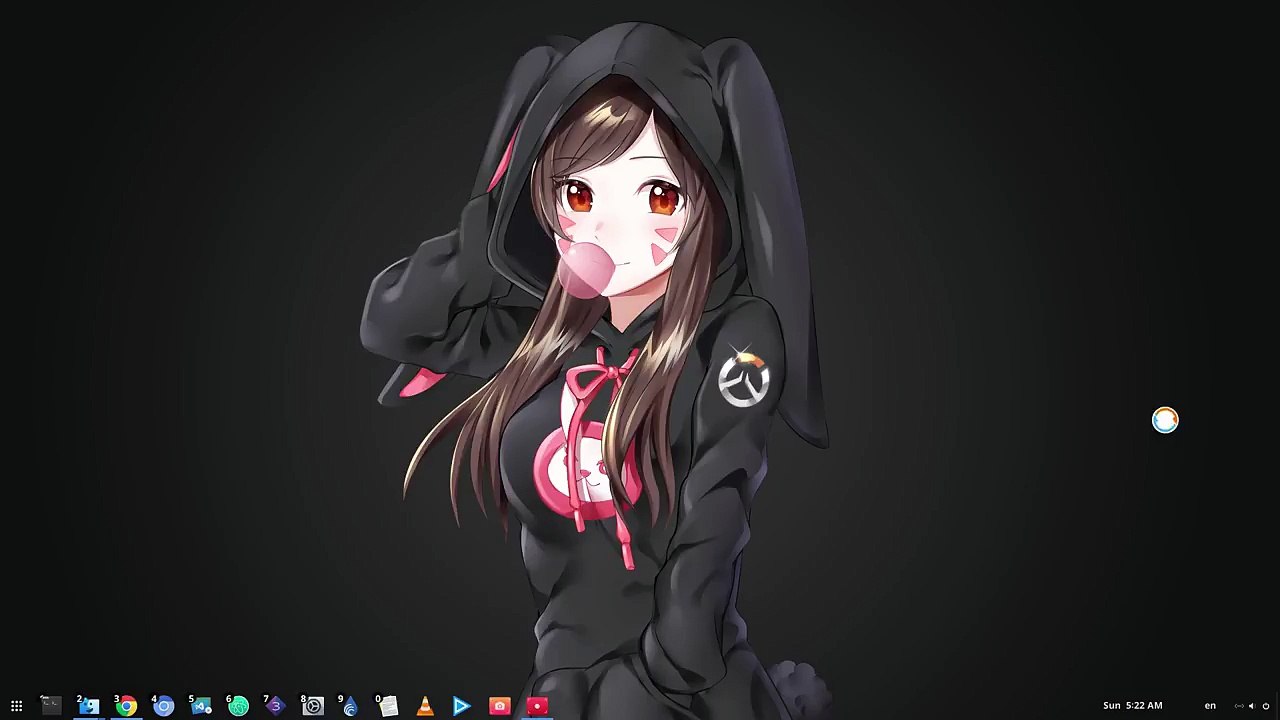Open the green GitKraken dock icon
Screen dimensions: 1280x720
click(238, 706)
